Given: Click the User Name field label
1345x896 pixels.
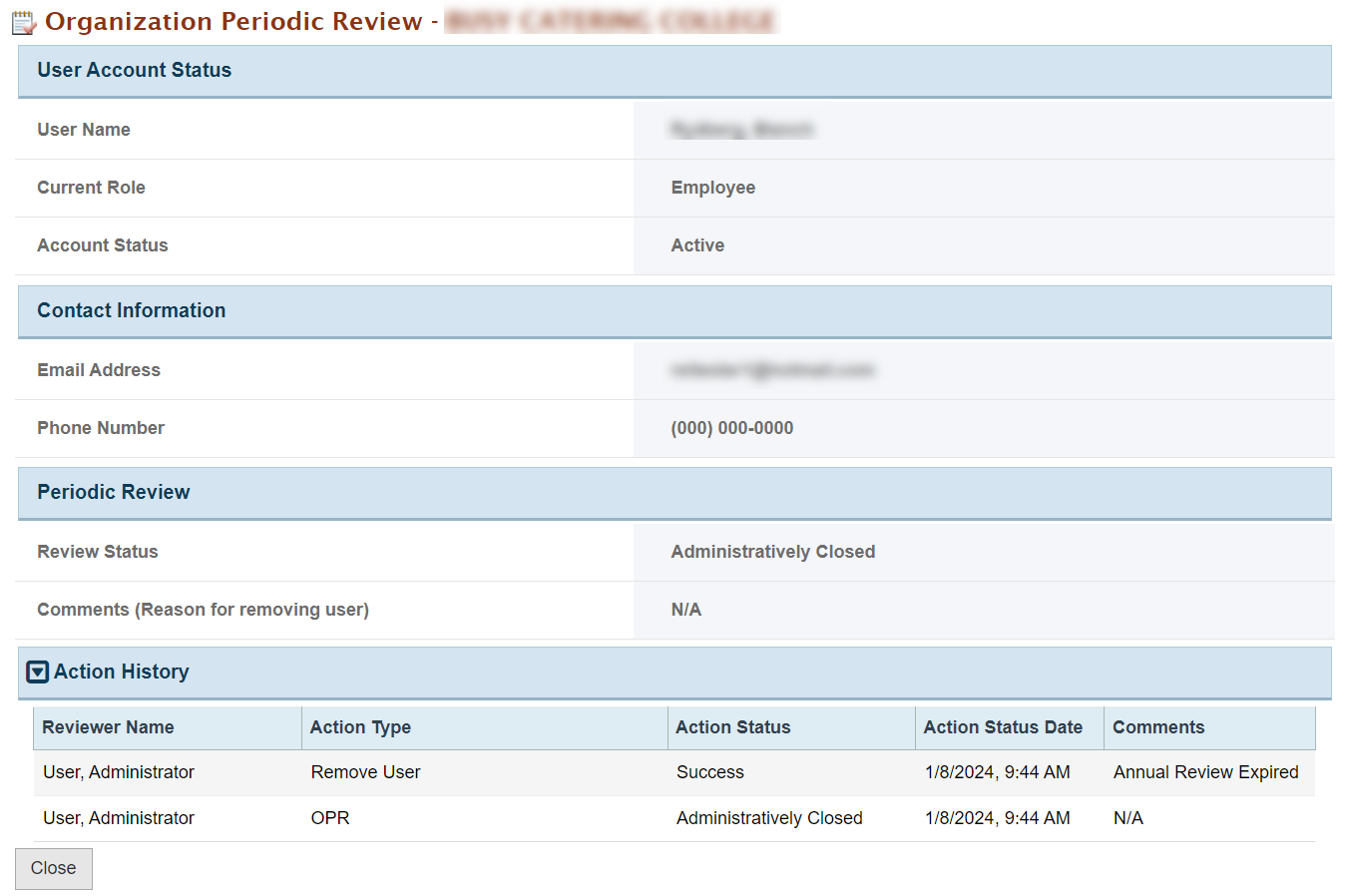Looking at the screenshot, I should (84, 130).
